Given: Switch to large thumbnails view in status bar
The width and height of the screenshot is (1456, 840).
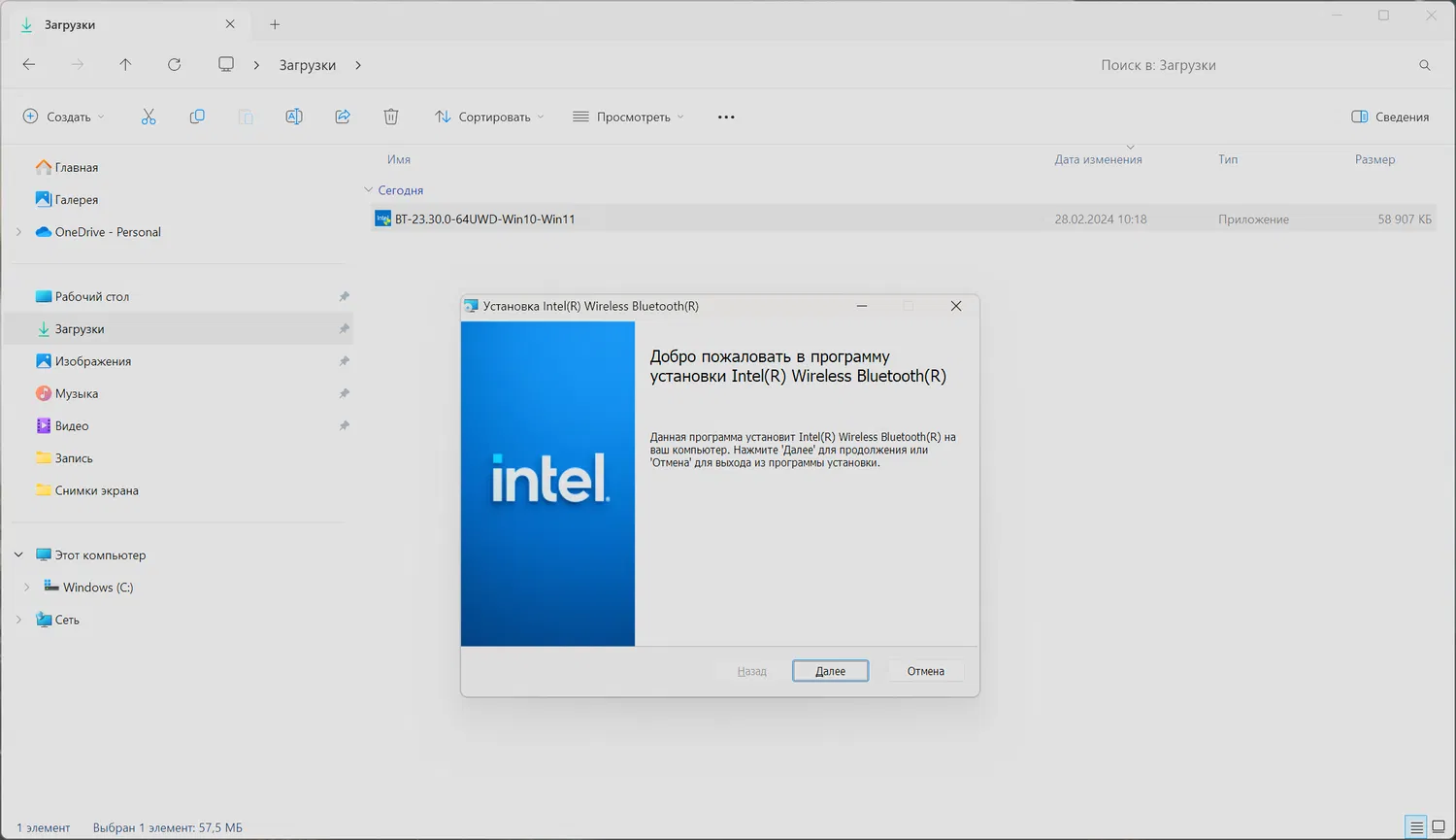Looking at the screenshot, I should pyautogui.click(x=1439, y=827).
